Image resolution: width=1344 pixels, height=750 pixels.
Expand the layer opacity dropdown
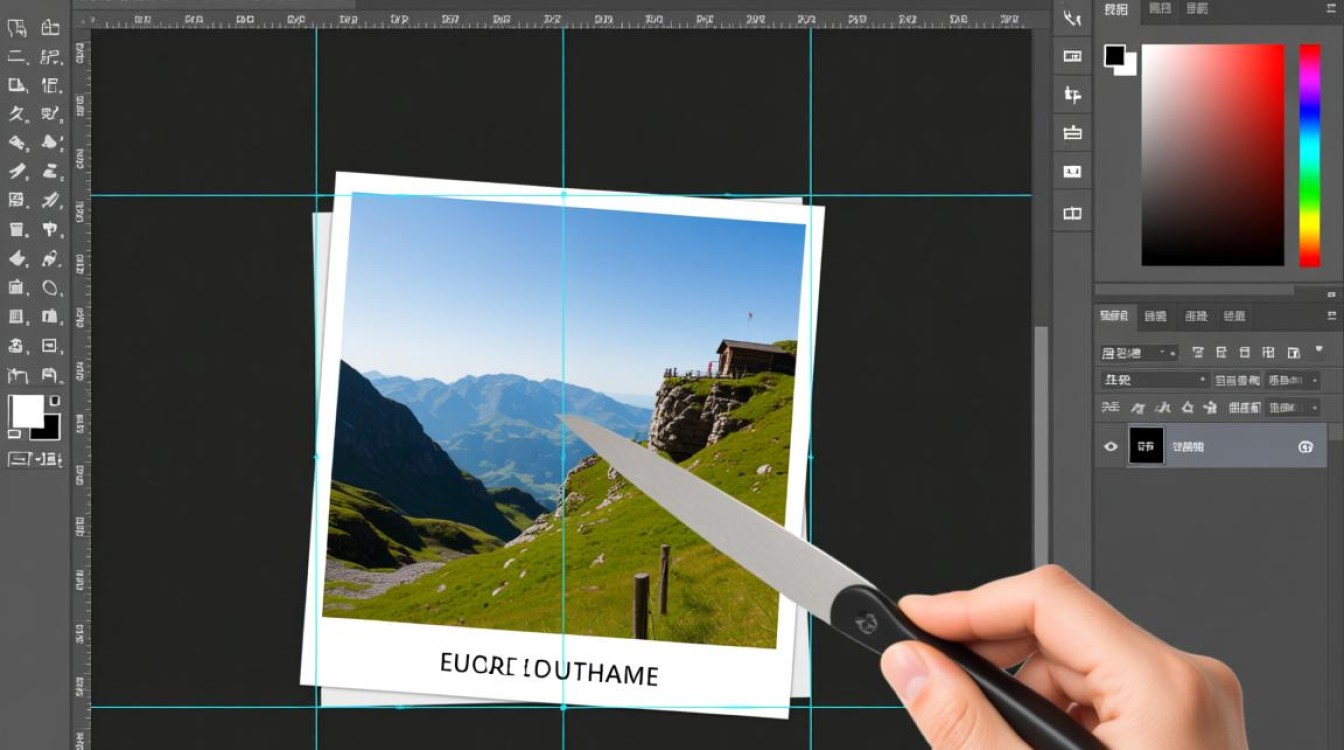1293,380
